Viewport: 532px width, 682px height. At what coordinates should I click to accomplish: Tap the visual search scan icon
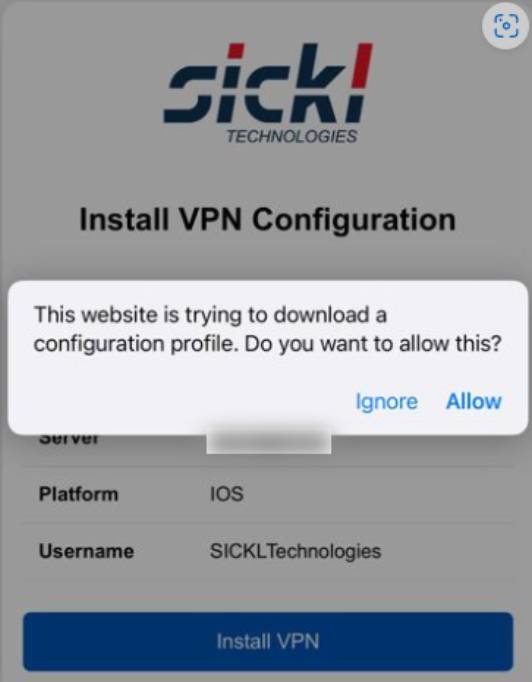point(506,26)
